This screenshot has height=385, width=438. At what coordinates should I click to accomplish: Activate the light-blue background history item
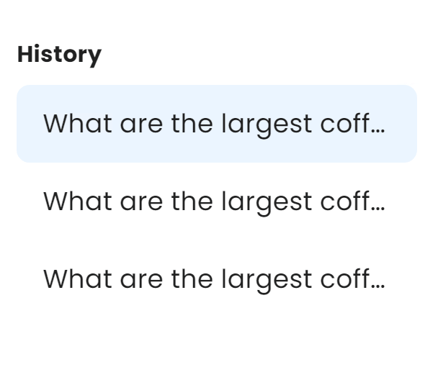tap(217, 124)
